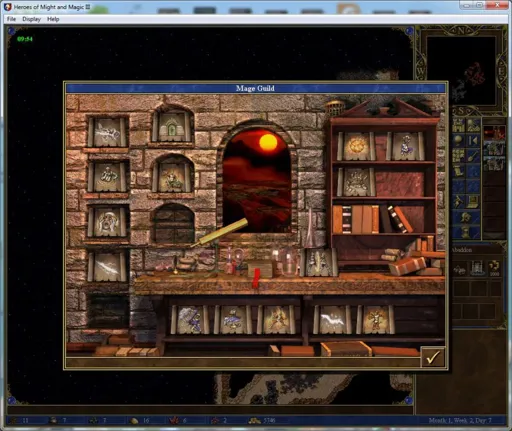The height and width of the screenshot is (431, 512).
Task: Click the second scroll in bottom desk row
Action: (x=233, y=320)
